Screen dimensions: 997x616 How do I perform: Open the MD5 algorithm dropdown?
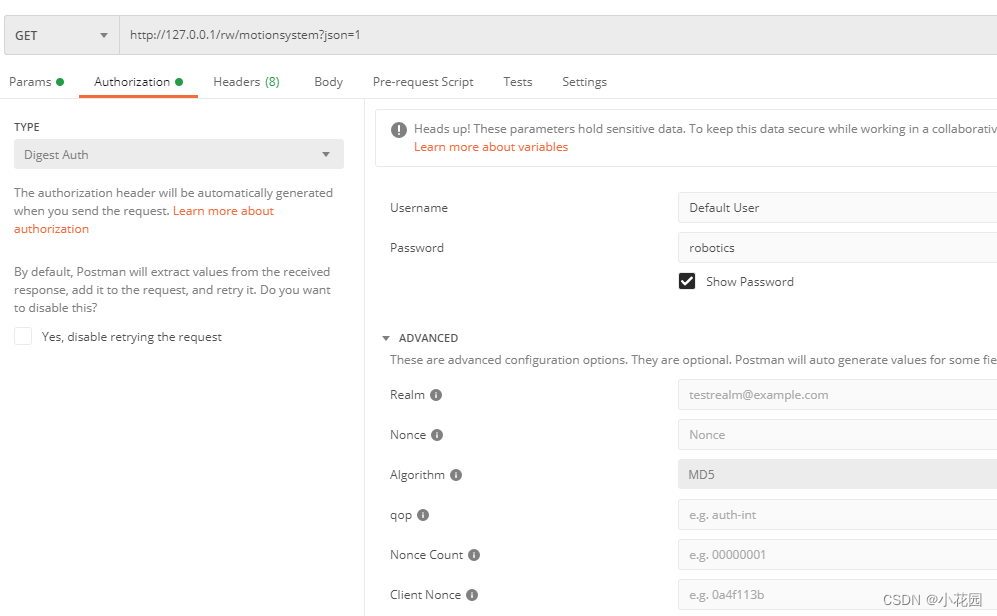[836, 475]
